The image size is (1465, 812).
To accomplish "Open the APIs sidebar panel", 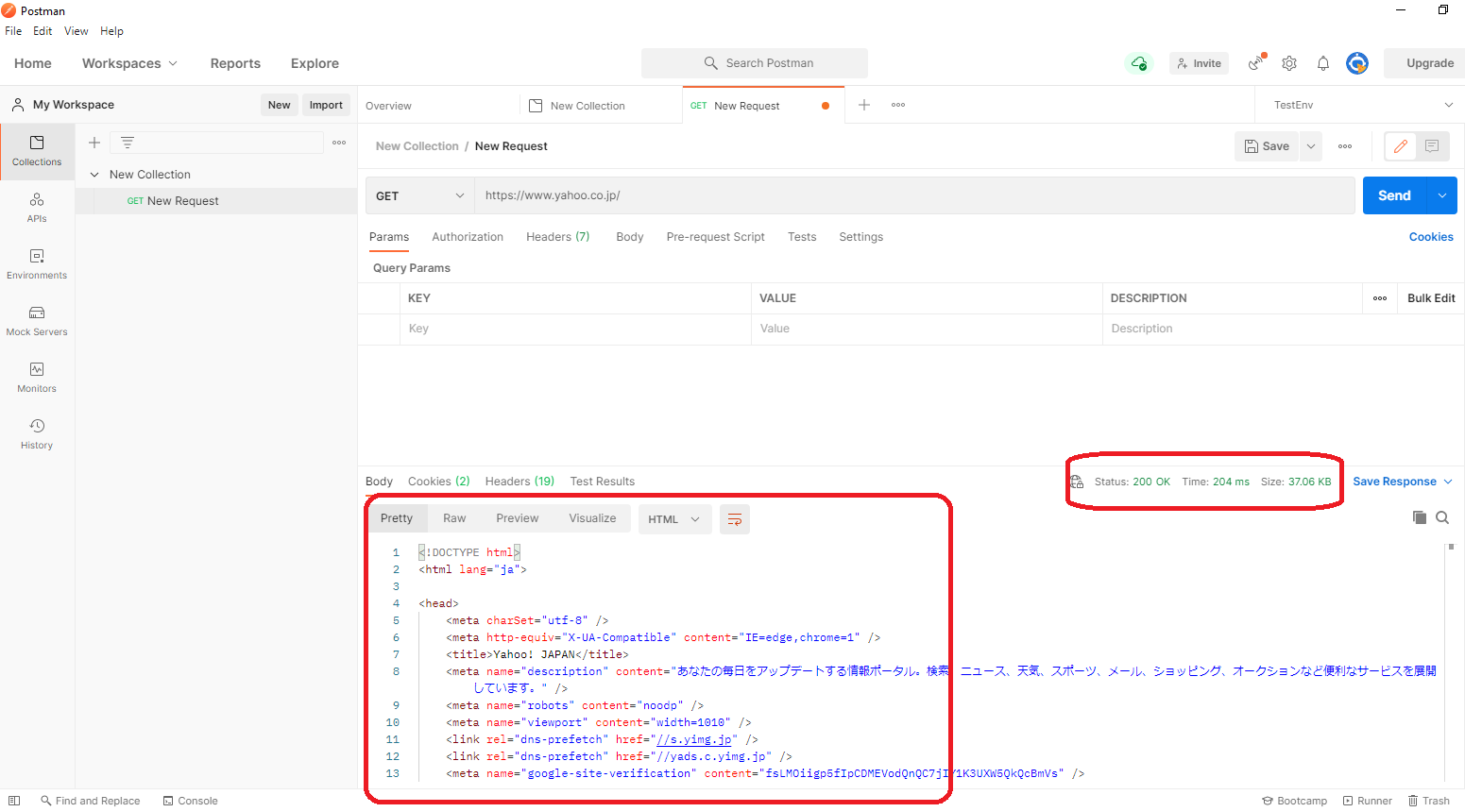I will pyautogui.click(x=37, y=208).
